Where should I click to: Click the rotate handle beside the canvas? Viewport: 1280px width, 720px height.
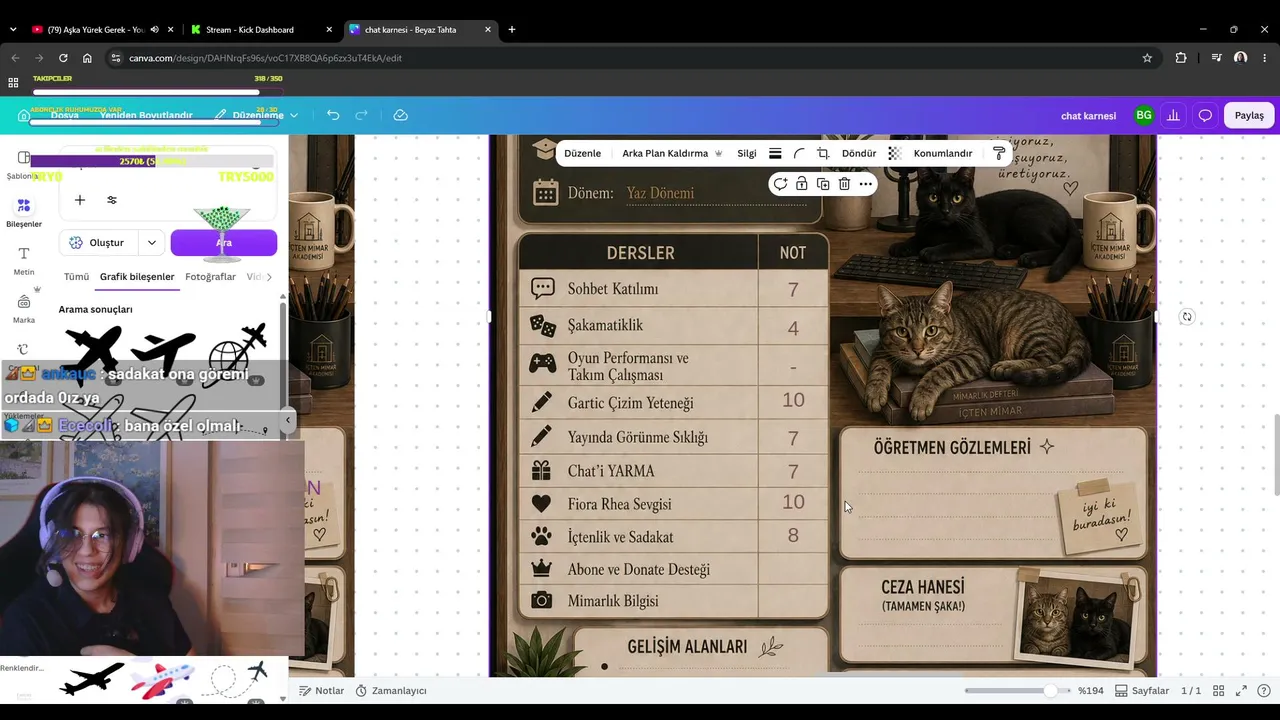(x=1187, y=317)
